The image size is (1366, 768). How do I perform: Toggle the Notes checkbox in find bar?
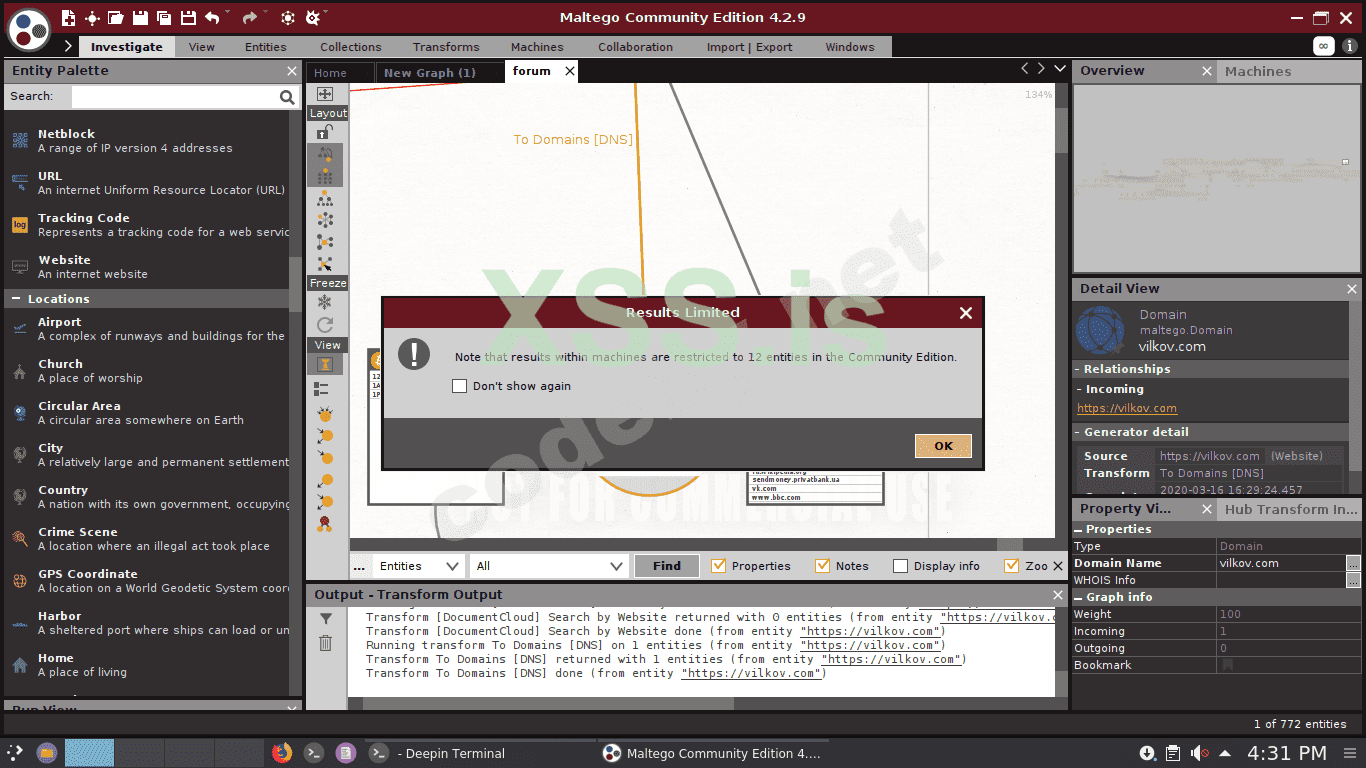point(823,566)
